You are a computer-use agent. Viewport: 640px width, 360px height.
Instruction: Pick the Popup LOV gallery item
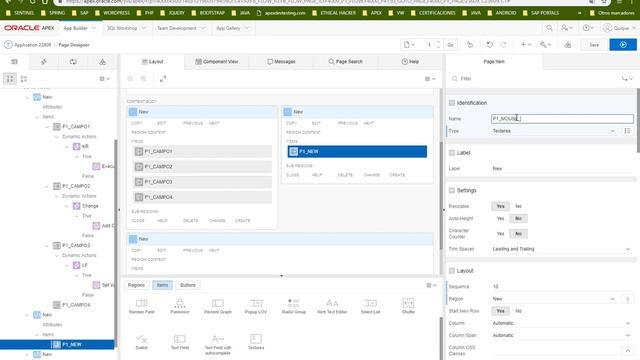pos(256,306)
